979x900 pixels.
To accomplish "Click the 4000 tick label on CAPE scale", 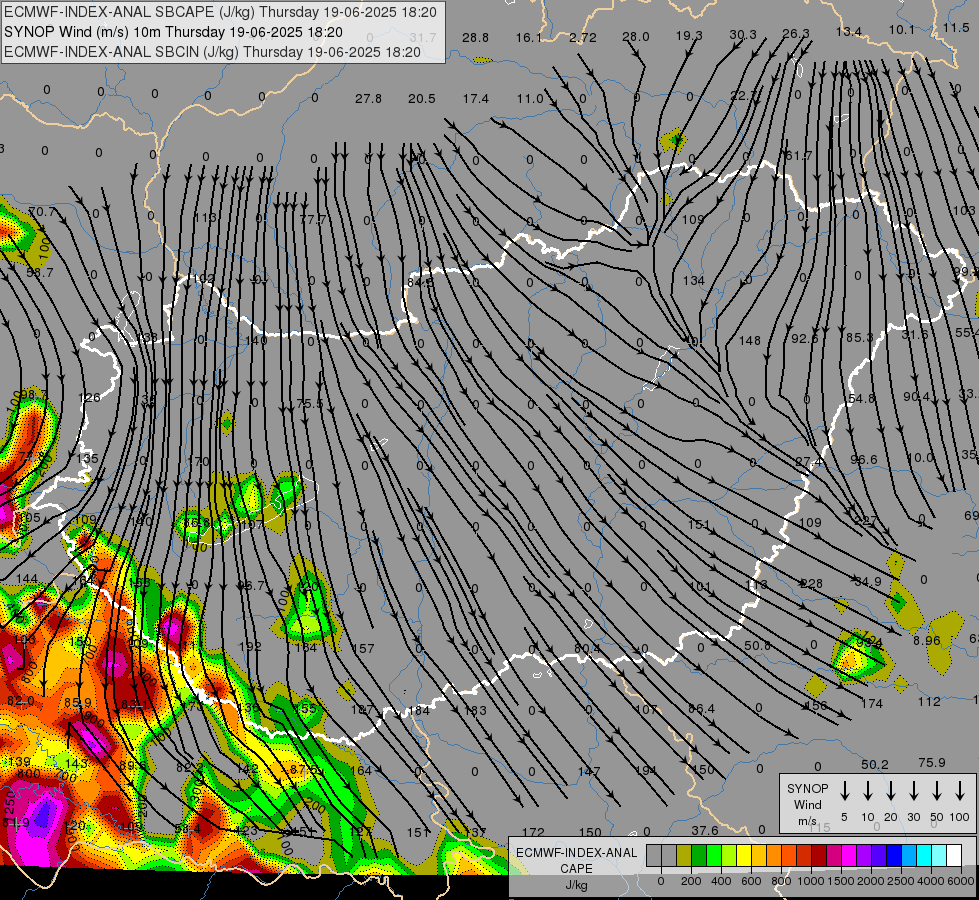I will pos(930,881).
